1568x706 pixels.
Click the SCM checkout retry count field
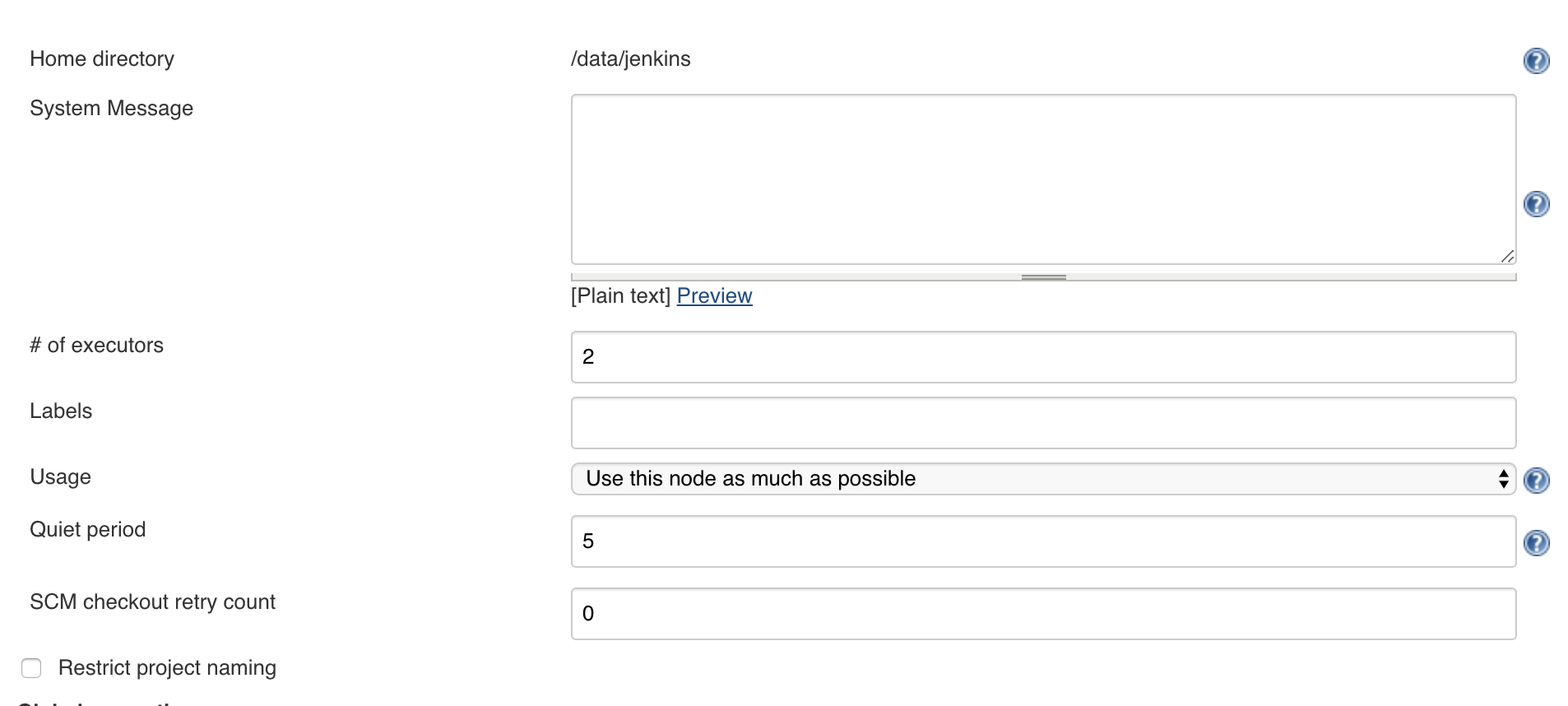point(1043,613)
